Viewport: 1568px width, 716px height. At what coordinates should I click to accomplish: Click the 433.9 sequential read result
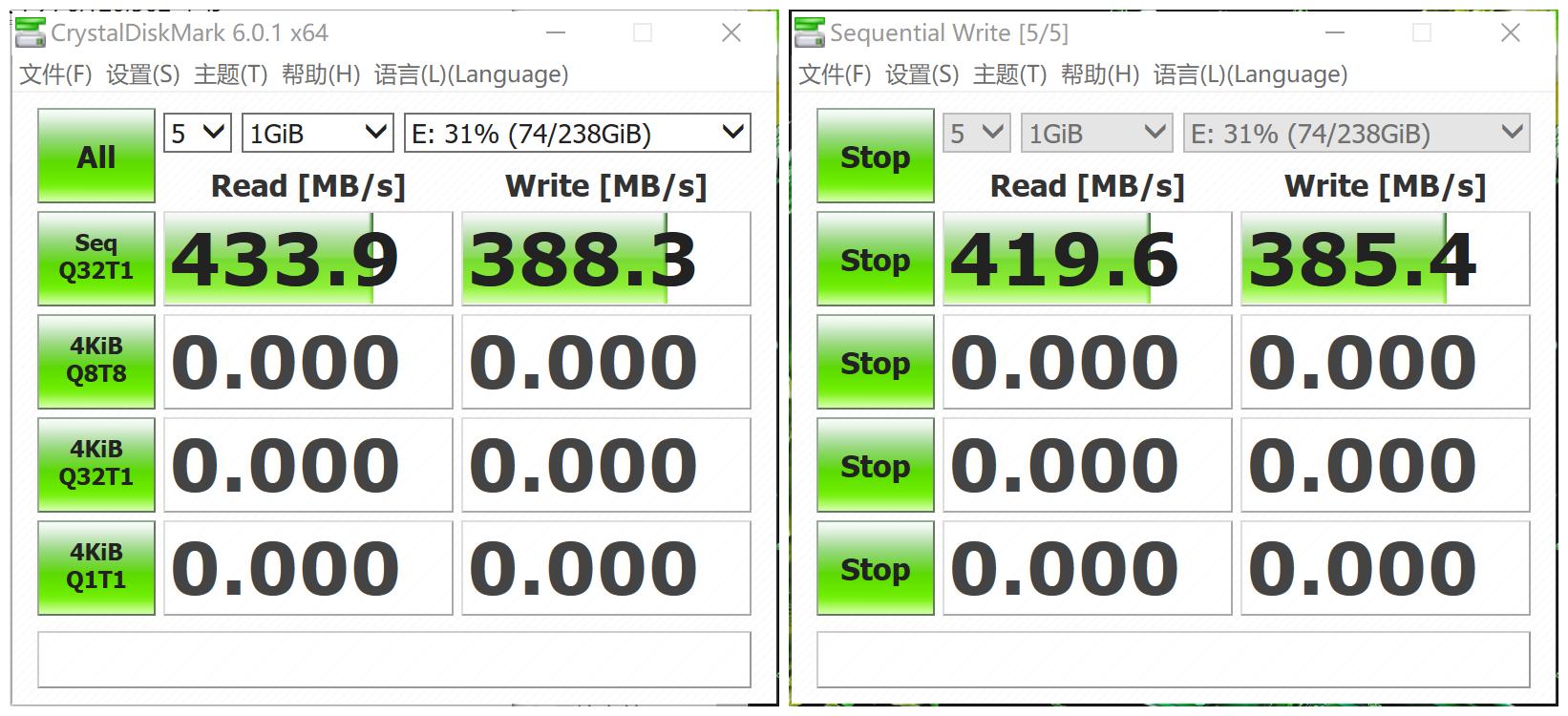point(308,259)
